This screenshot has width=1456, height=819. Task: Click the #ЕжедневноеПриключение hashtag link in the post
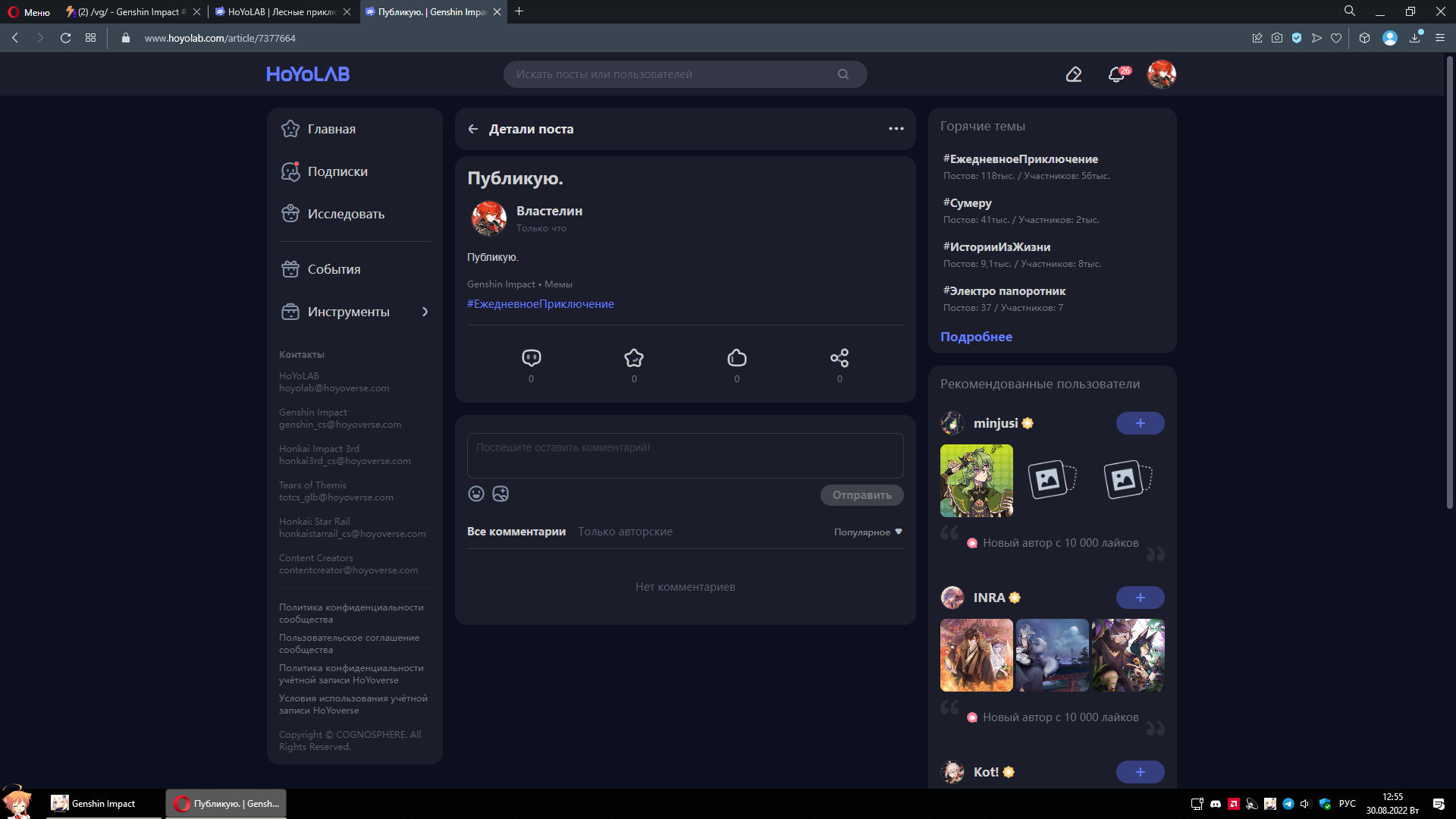(x=540, y=304)
